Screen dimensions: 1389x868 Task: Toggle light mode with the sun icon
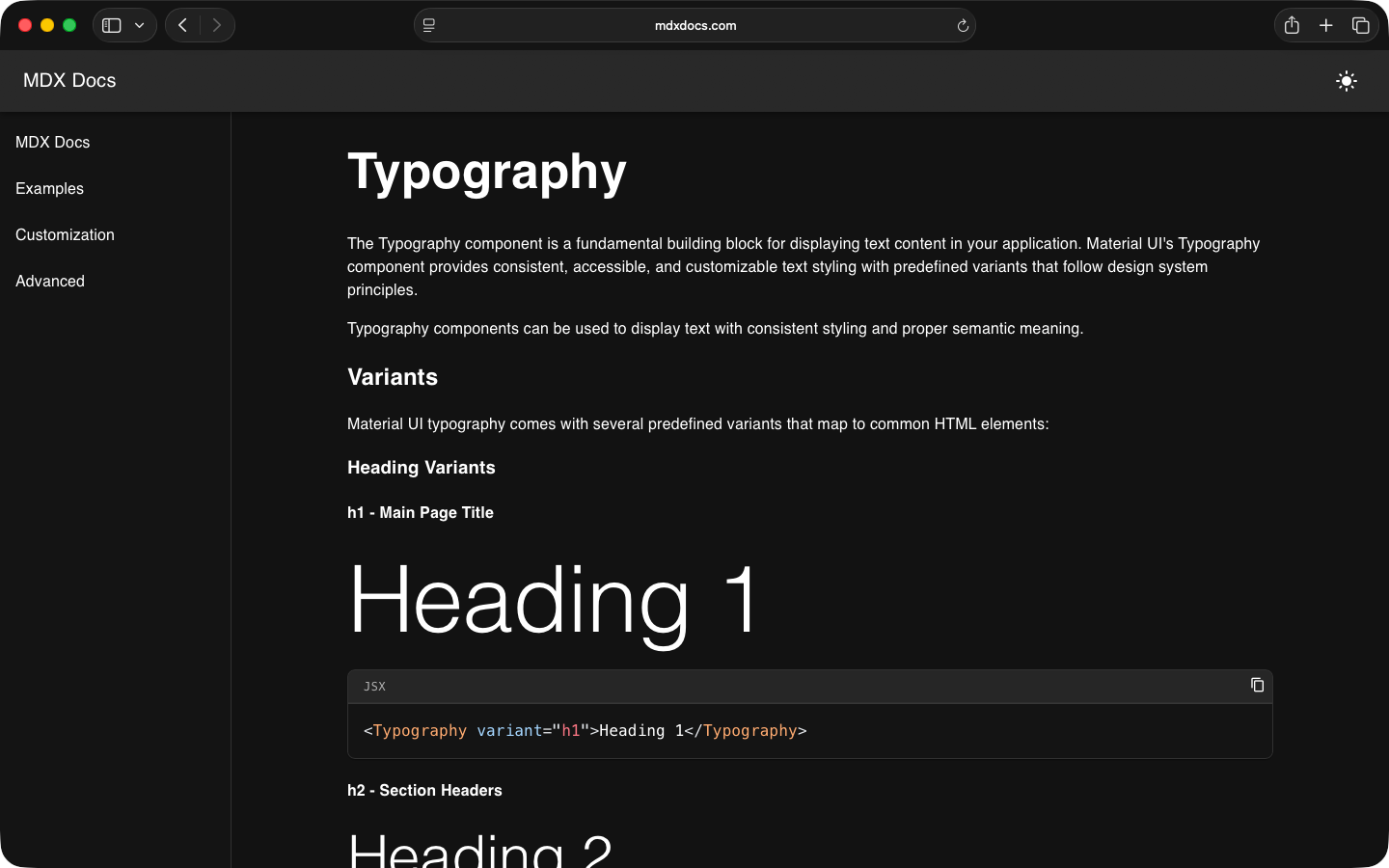1346,81
